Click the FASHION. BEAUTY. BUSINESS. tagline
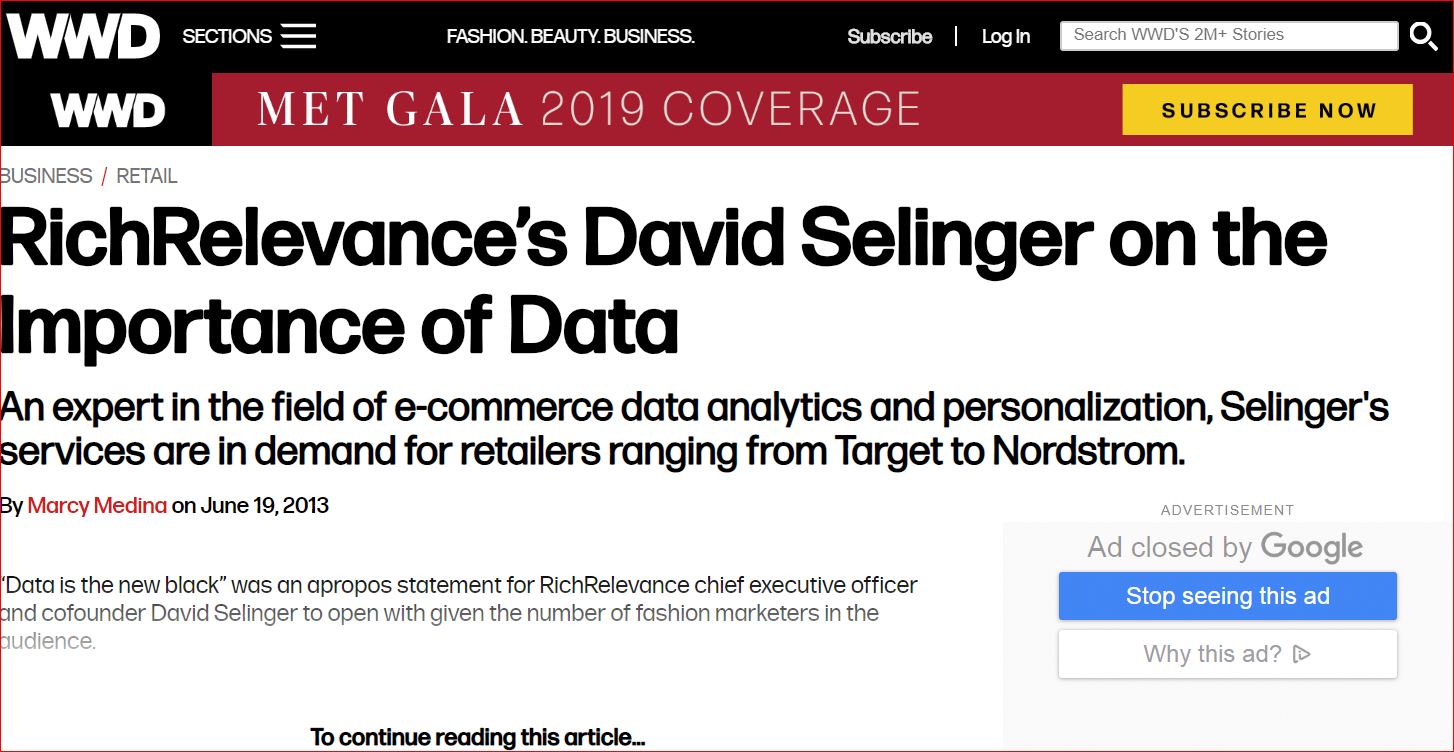This screenshot has width=1454, height=752. click(570, 37)
